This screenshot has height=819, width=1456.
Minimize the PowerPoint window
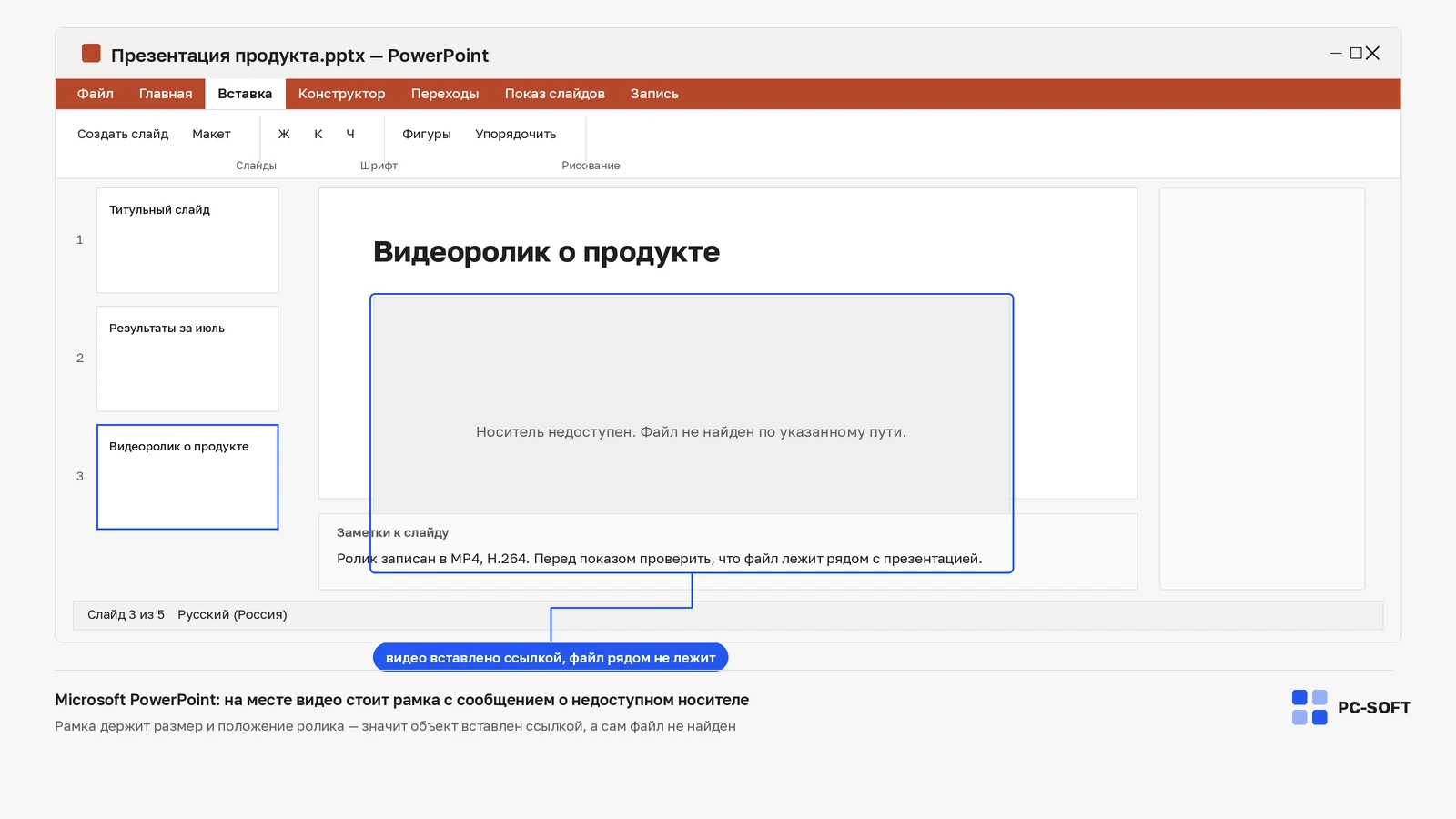tap(1336, 54)
